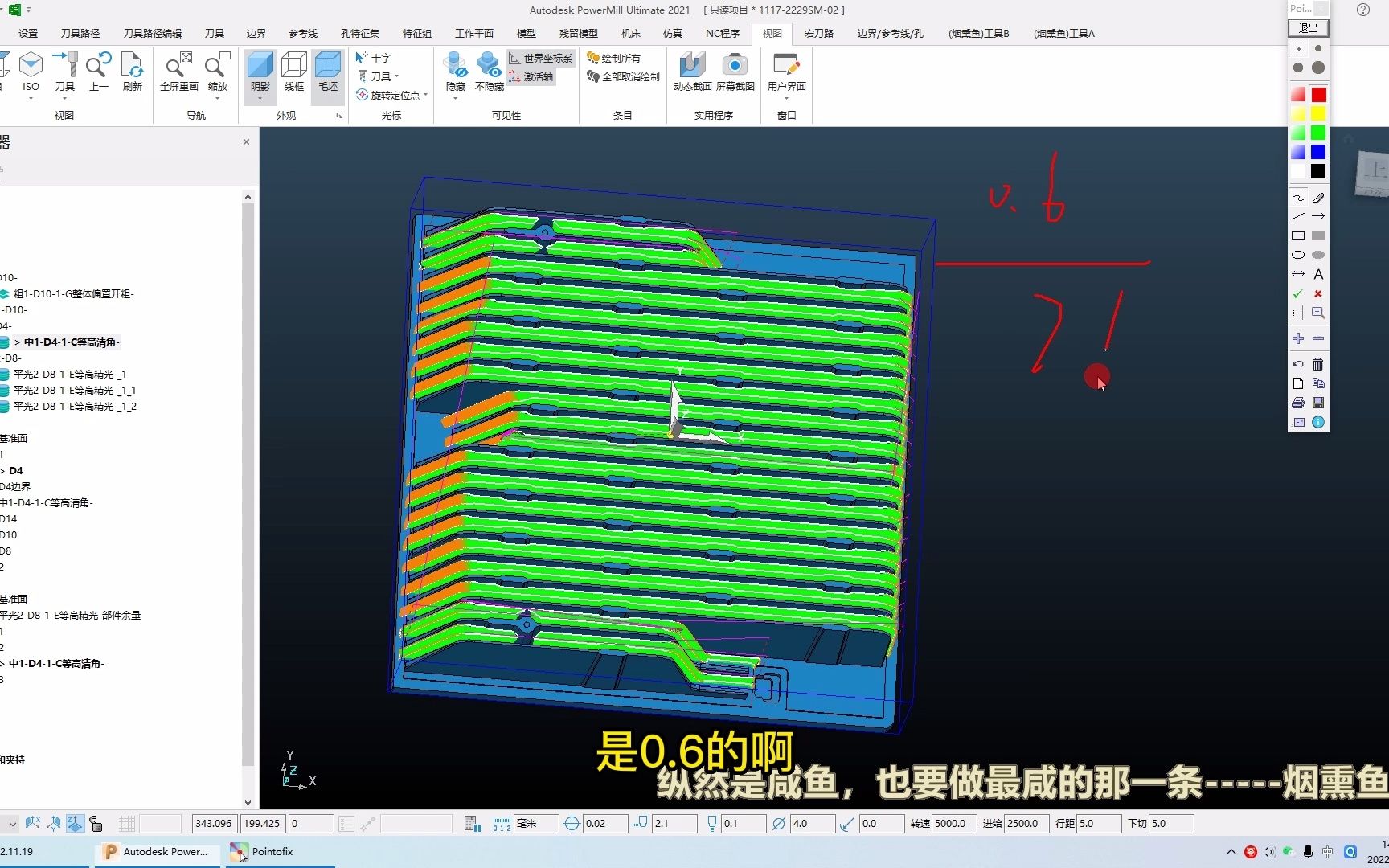This screenshot has height=868, width=1389.
Task: Click the 退出 exit button in Pointofix
Action: coord(1308,28)
